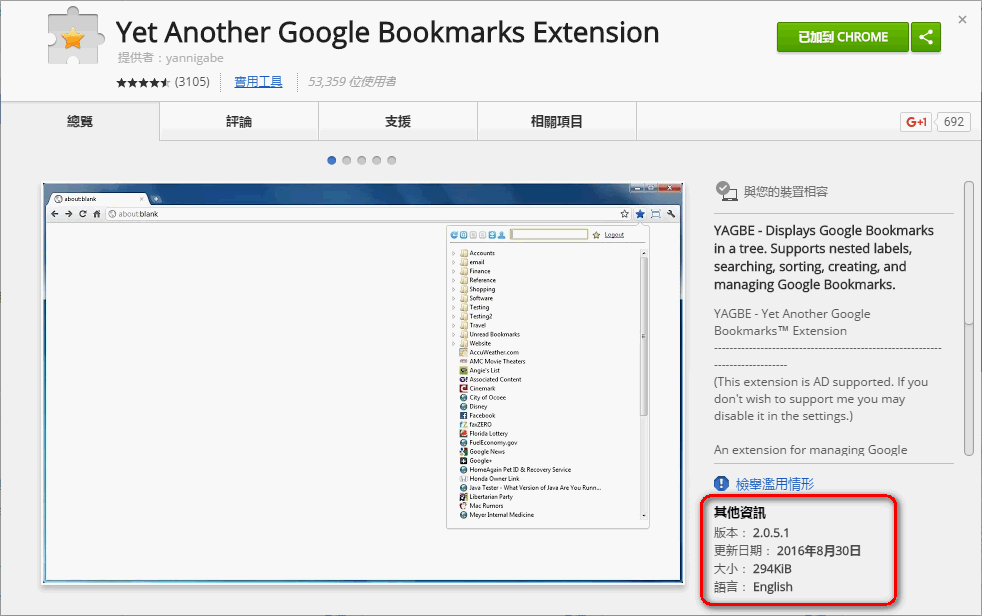Image resolution: width=982 pixels, height=616 pixels.
Task: Select the third screenshot carousel dot
Action: [x=362, y=160]
